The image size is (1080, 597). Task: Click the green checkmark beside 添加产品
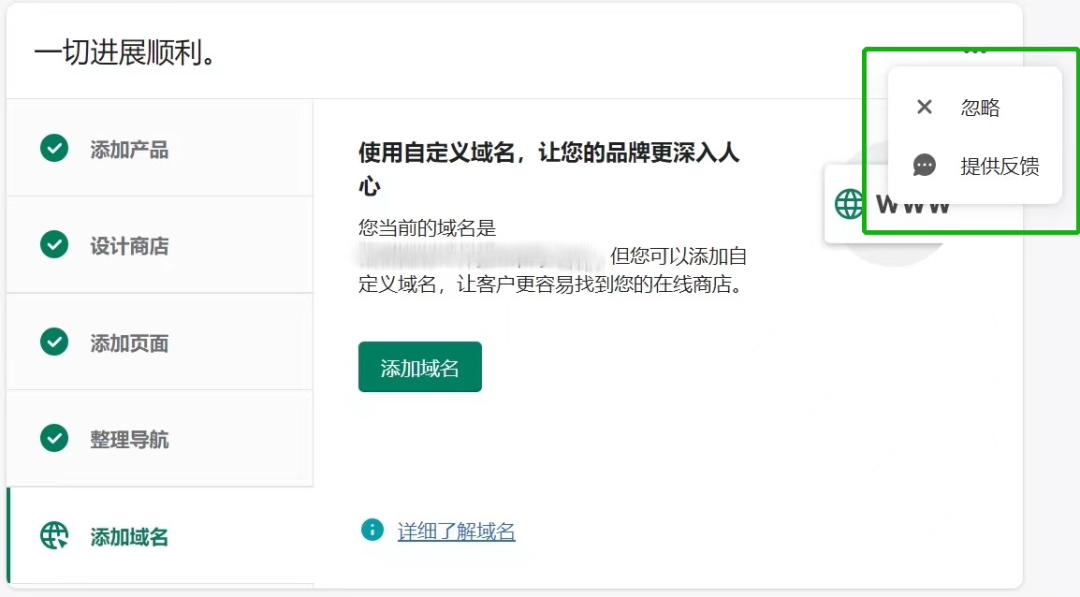54,149
